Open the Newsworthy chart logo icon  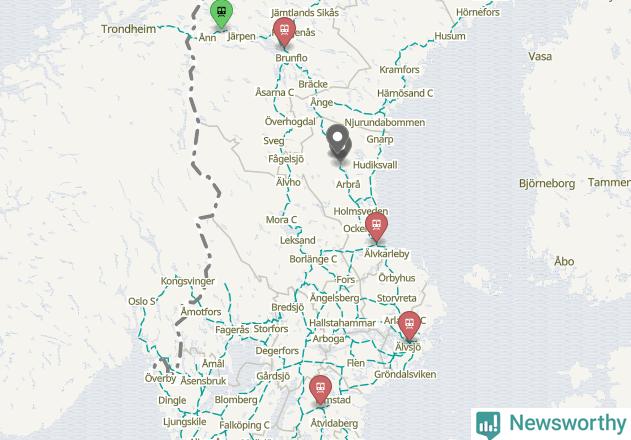(x=488, y=424)
